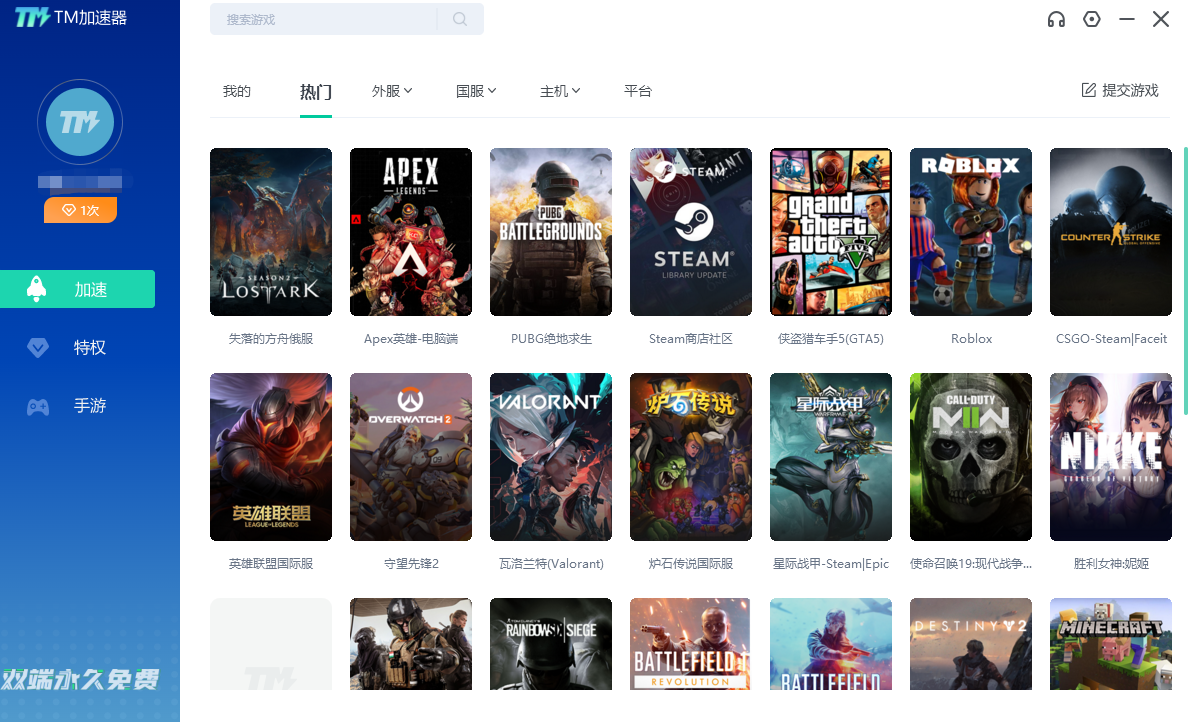The width and height of the screenshot is (1193, 722).
Task: Click the Roblox title text below its cover
Action: (971, 339)
